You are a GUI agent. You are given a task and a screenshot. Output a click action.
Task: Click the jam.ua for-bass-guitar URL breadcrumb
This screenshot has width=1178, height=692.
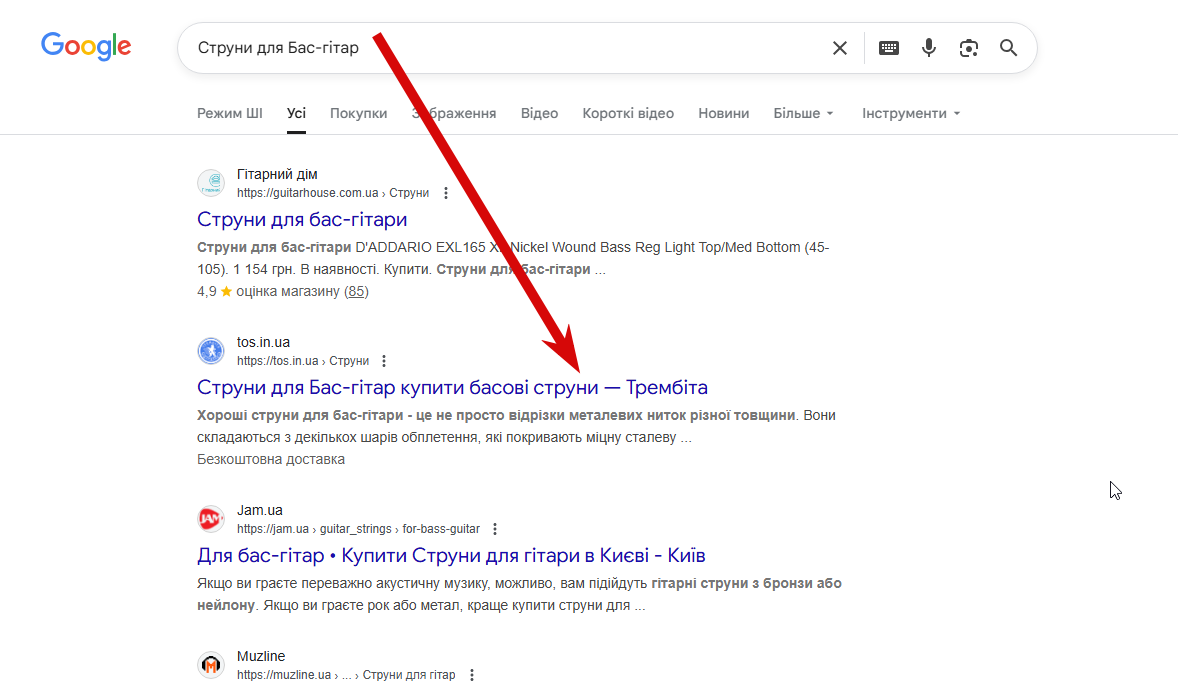tap(358, 530)
